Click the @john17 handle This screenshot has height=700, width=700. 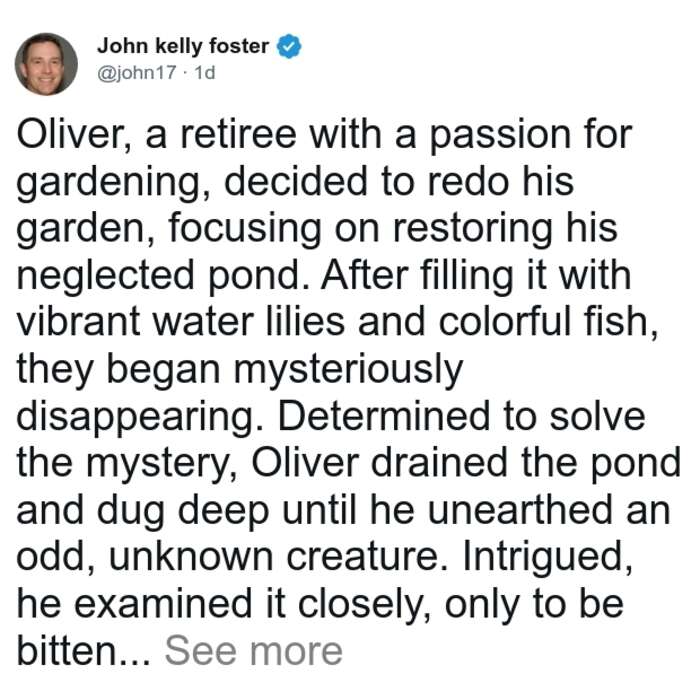tap(137, 72)
